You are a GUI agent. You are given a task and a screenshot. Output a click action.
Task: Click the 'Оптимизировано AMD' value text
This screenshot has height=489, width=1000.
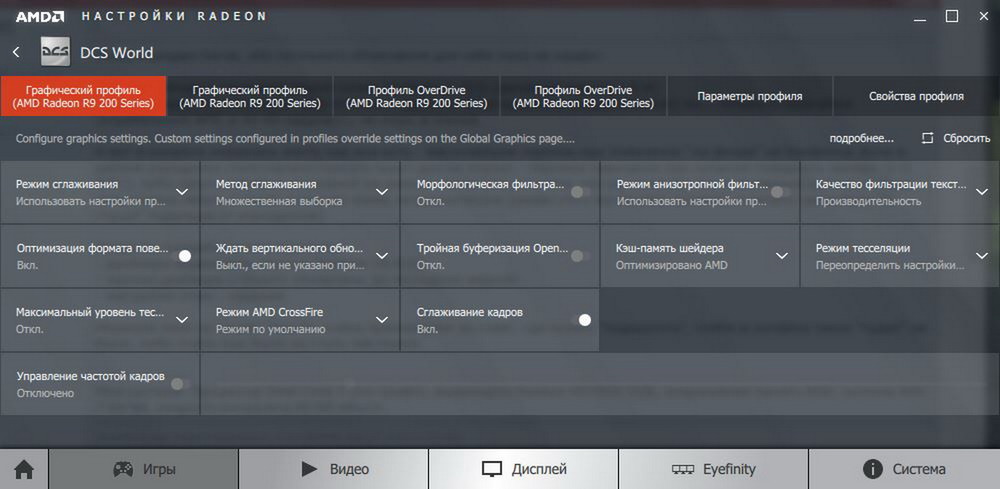click(x=672, y=265)
